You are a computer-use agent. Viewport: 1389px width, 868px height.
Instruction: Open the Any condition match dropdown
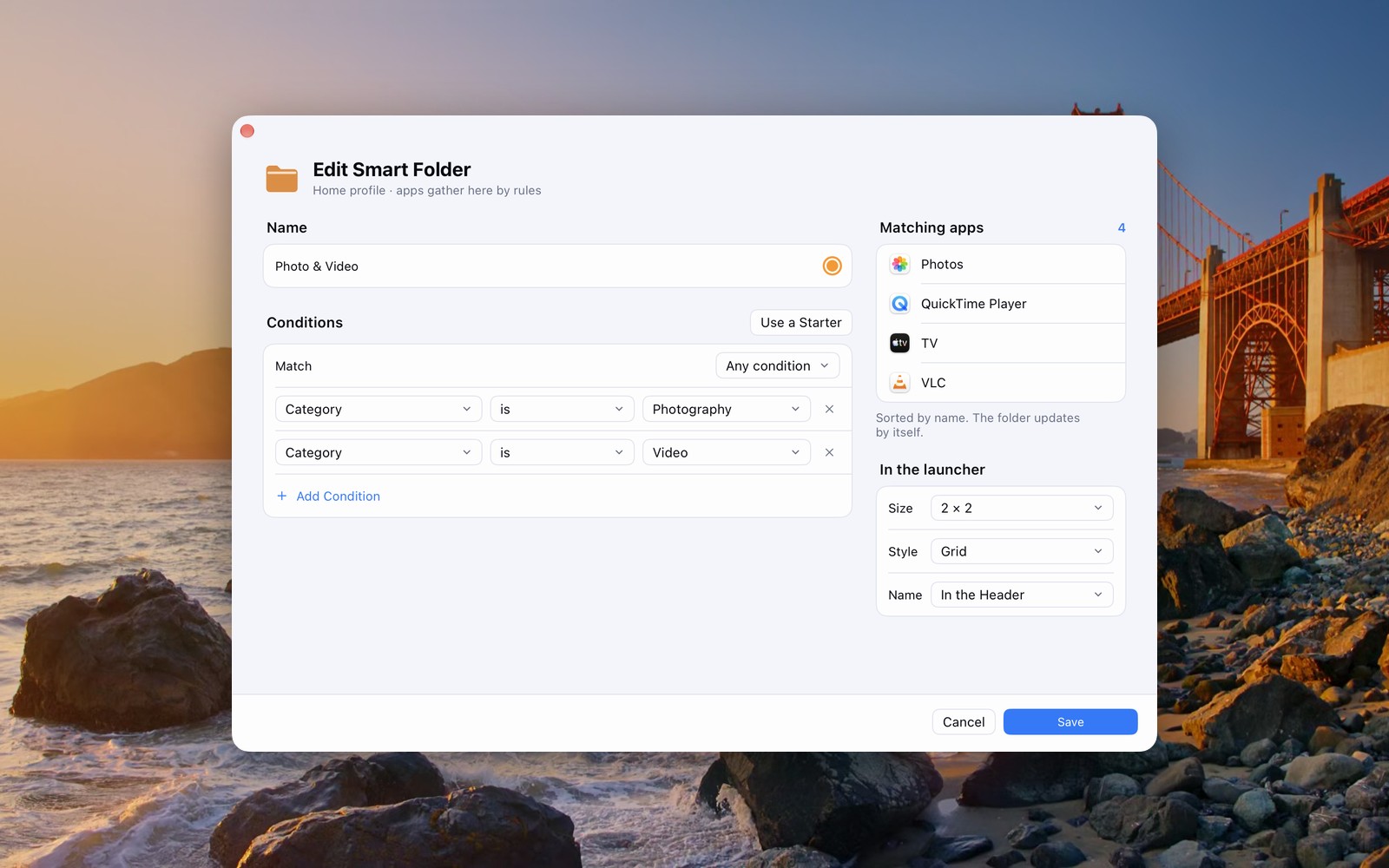coord(777,365)
